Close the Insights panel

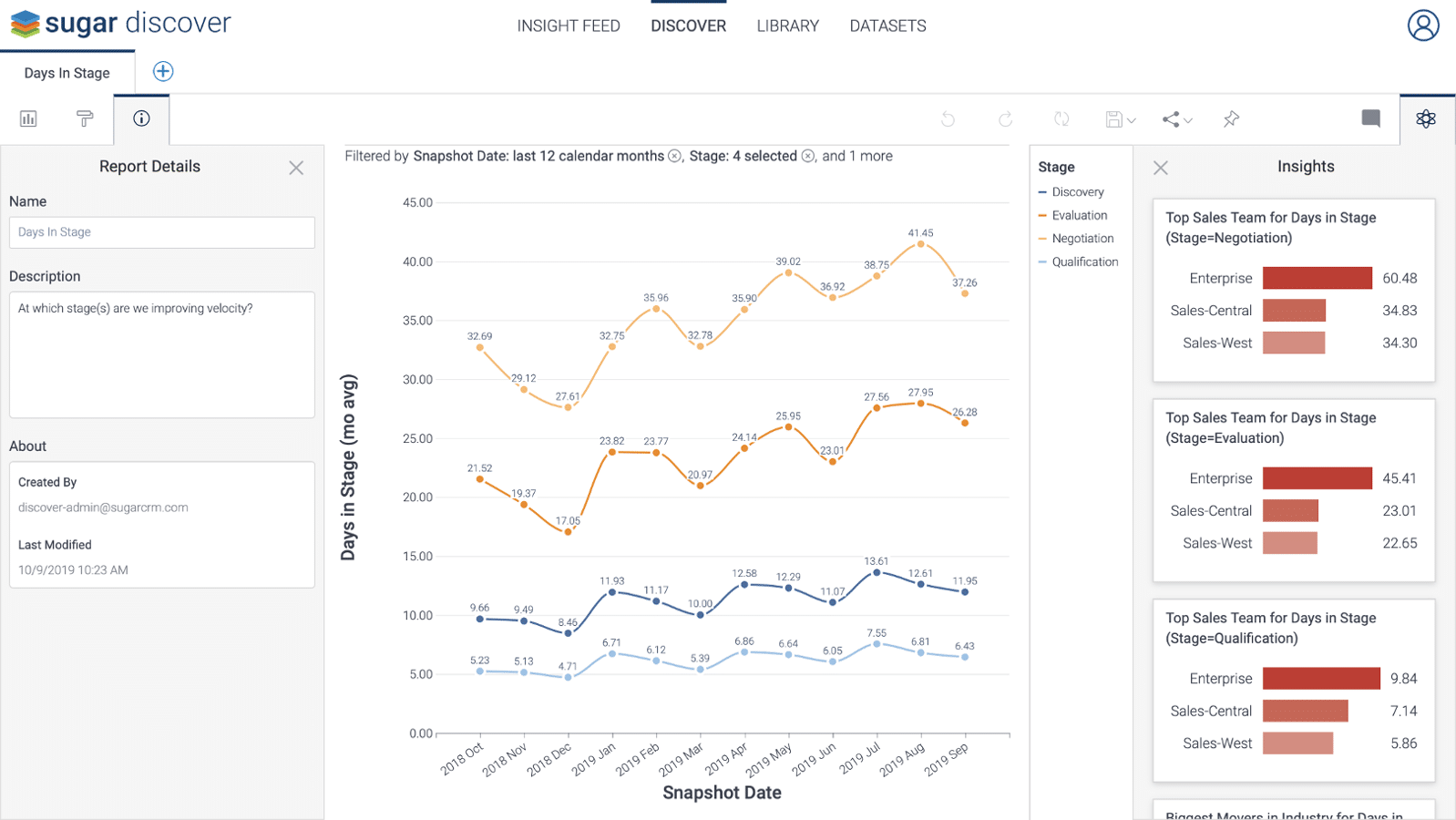(x=1160, y=168)
